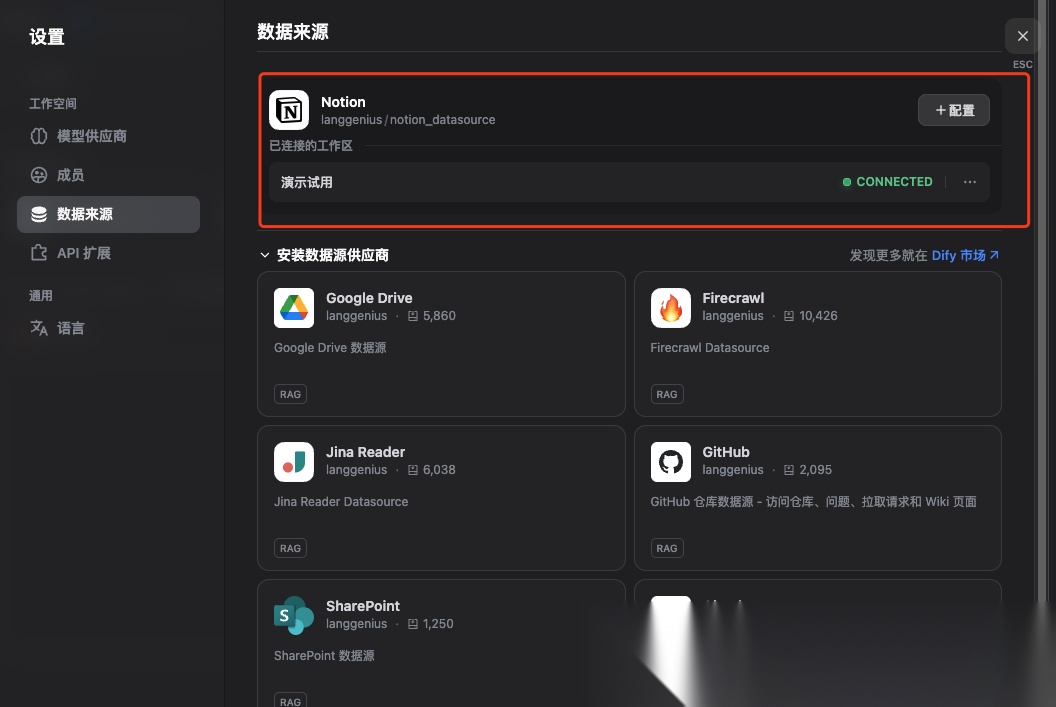1056x707 pixels.
Task: Collapse the 安装数据源供应商 section
Action: [x=265, y=255]
